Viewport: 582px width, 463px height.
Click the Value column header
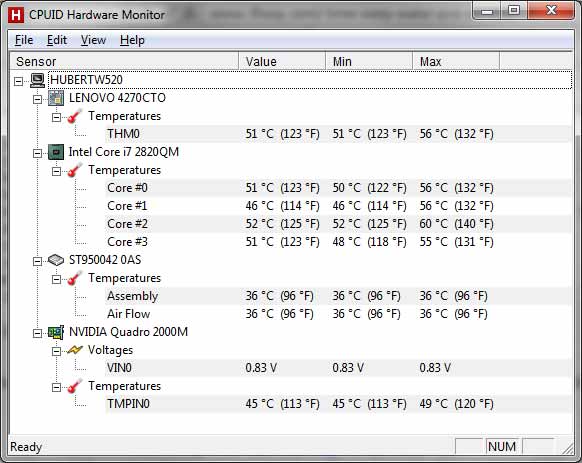pyautogui.click(x=282, y=61)
